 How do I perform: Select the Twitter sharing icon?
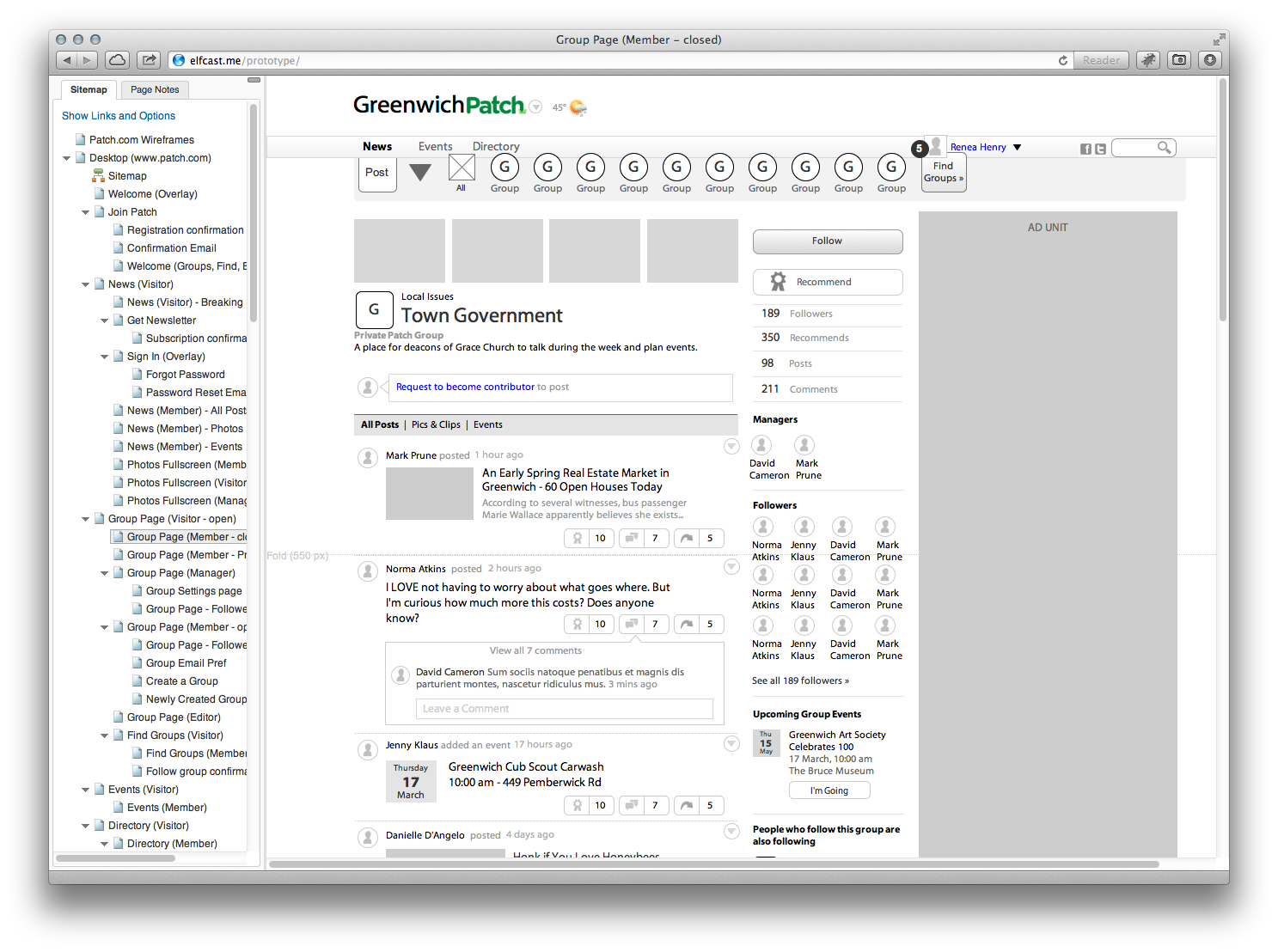[x=1101, y=148]
